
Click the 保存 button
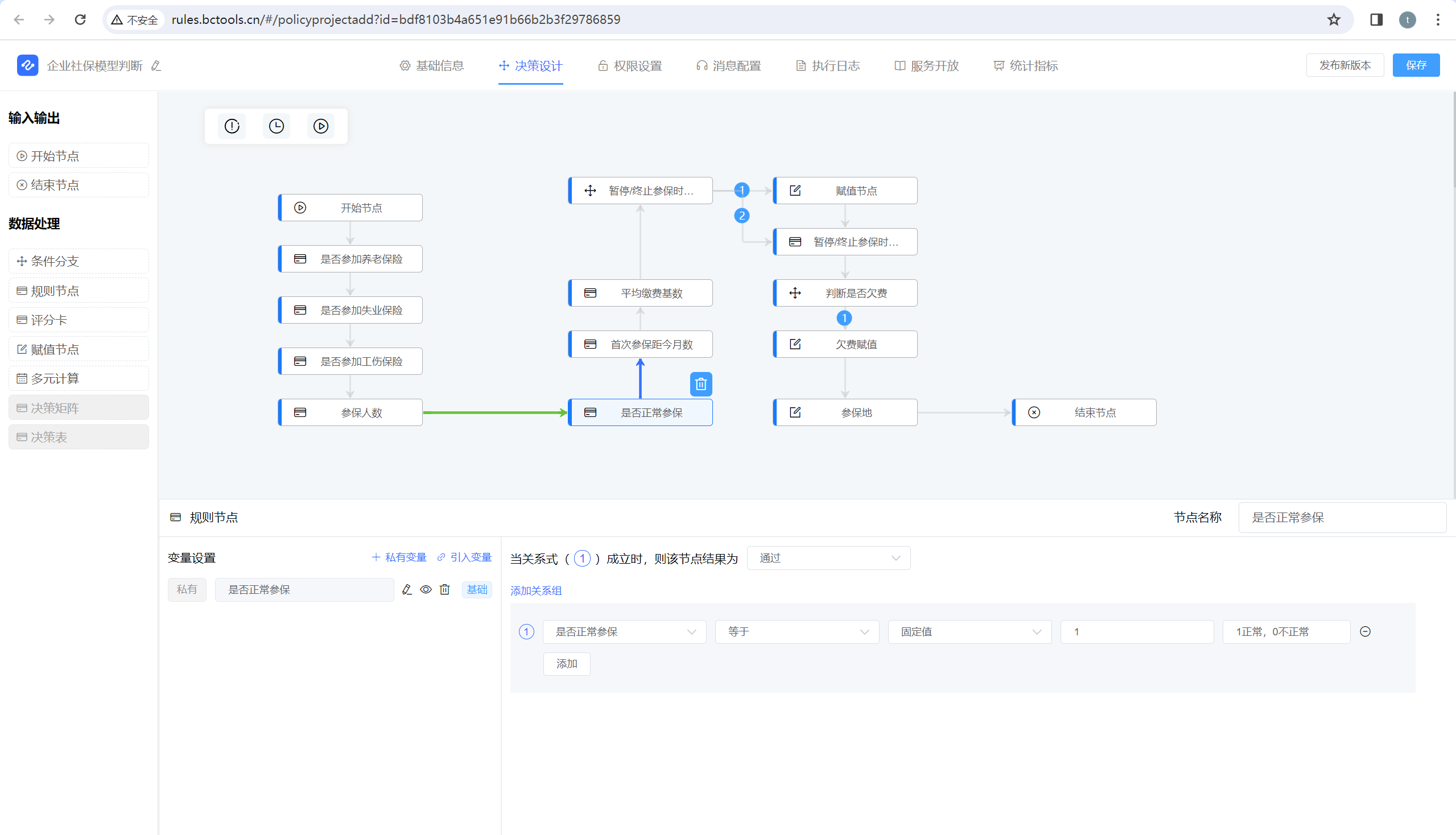tap(1415, 65)
